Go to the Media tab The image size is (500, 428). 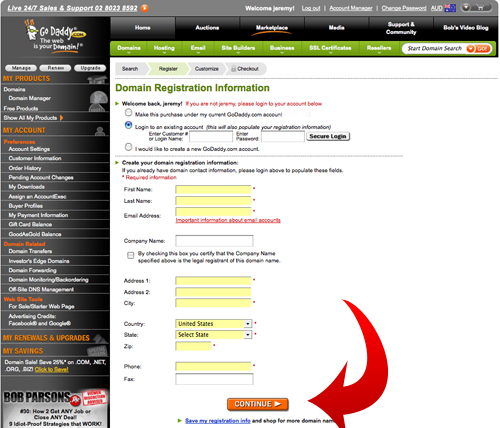pos(336,28)
